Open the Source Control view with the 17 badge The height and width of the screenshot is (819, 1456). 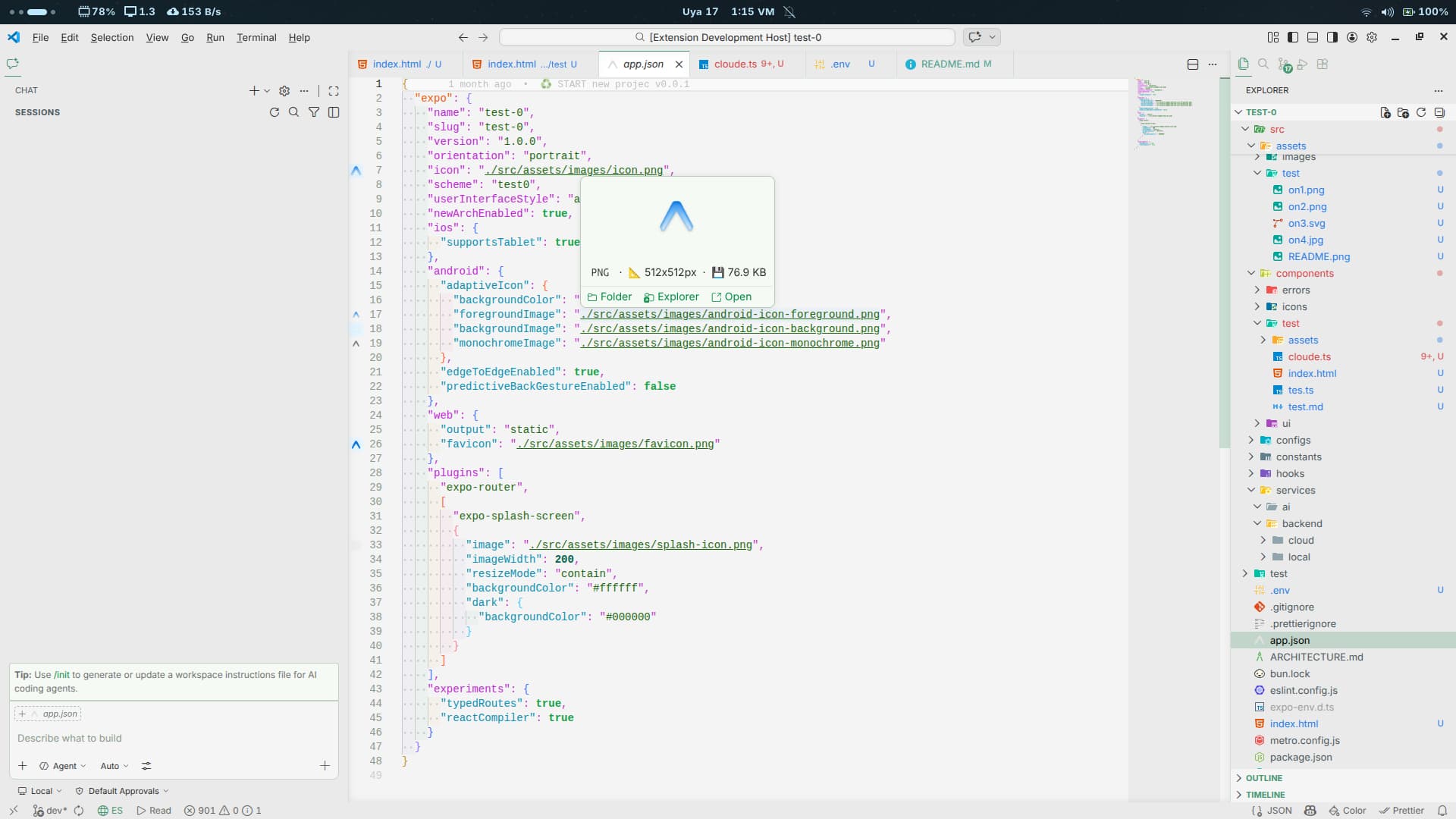(x=1283, y=64)
